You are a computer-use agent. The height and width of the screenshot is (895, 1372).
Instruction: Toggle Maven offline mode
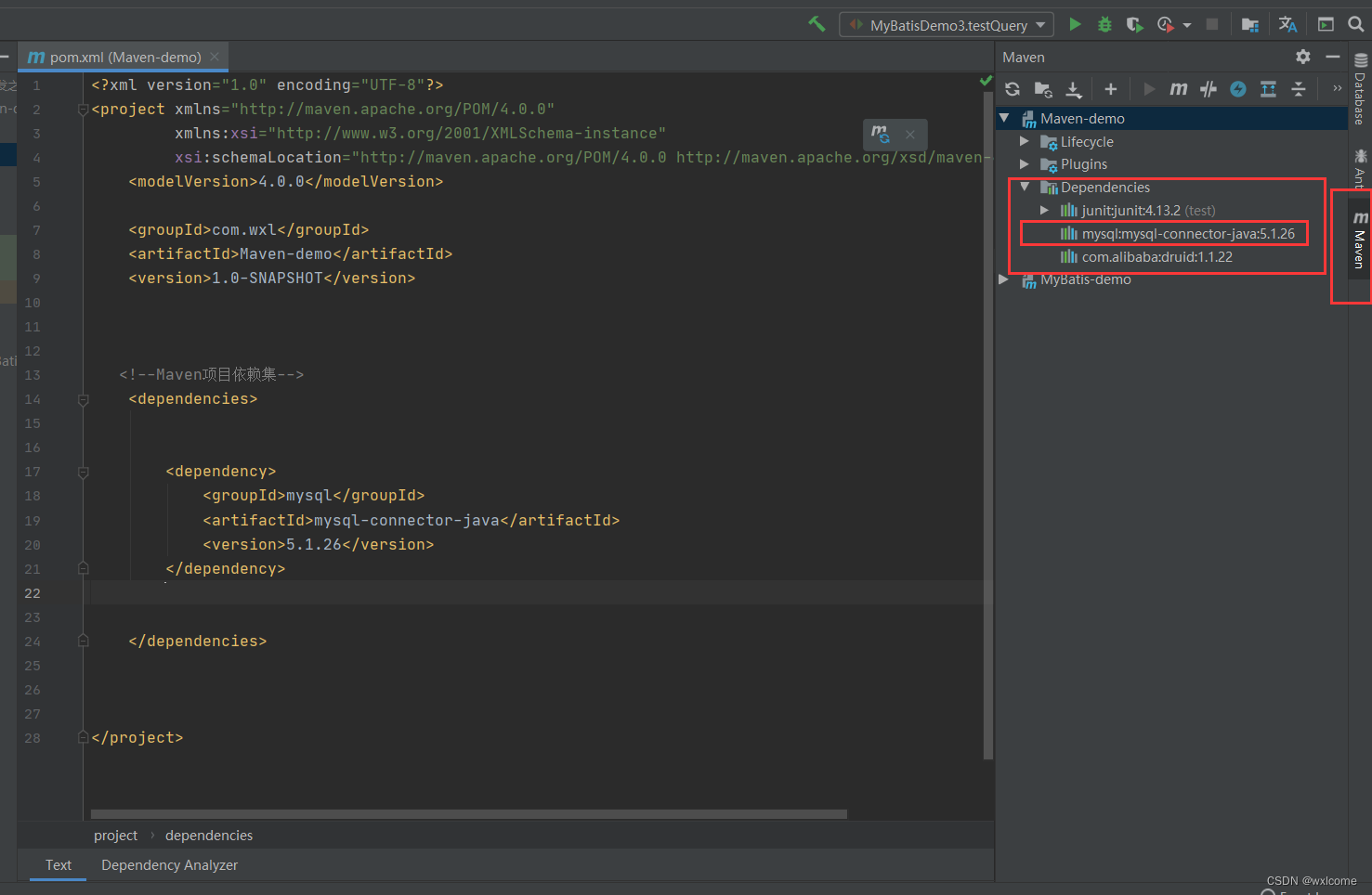point(1209,89)
